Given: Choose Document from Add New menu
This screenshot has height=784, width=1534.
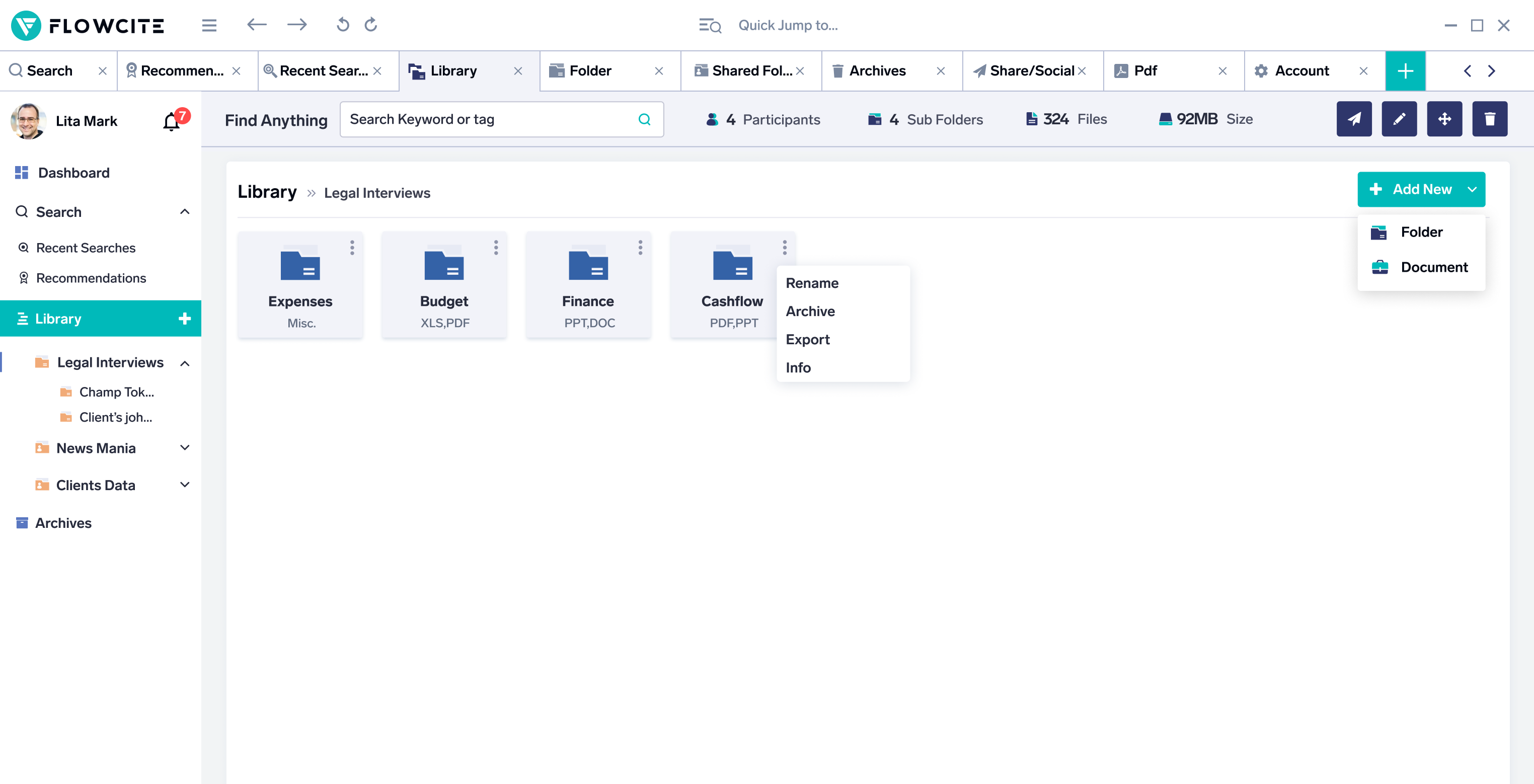Looking at the screenshot, I should tap(1433, 267).
